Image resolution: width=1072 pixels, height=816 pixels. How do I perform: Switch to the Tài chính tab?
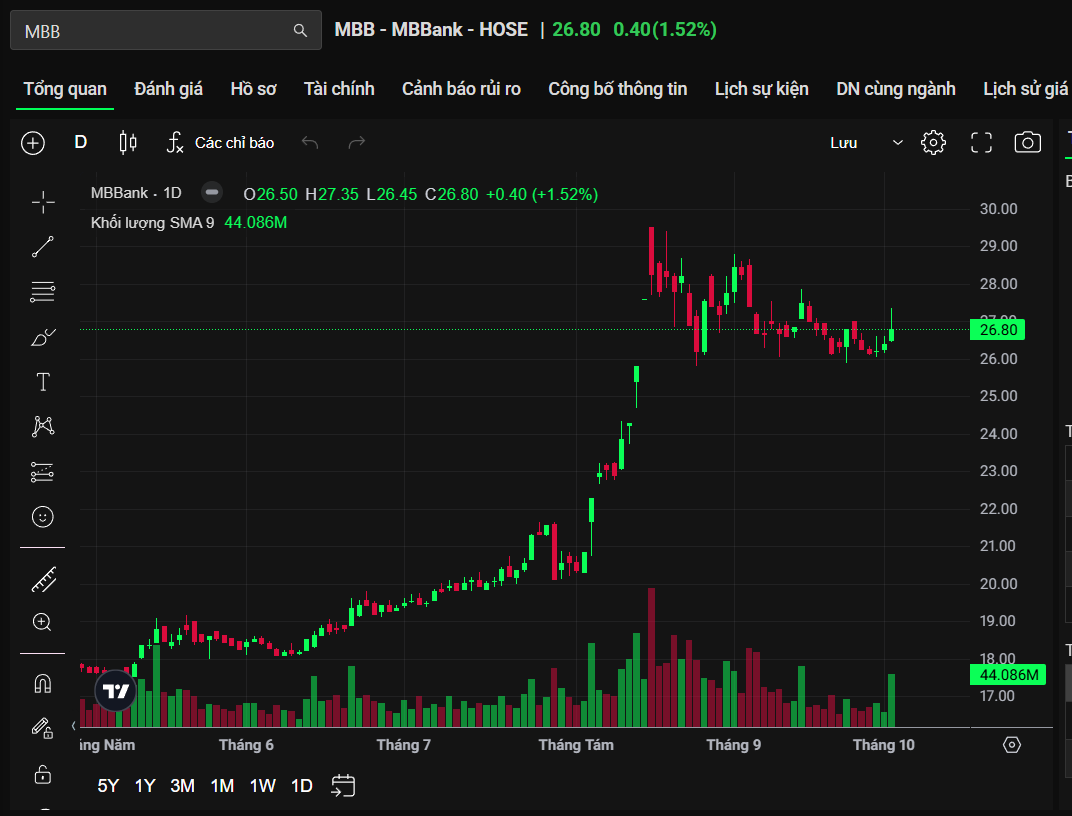click(339, 89)
